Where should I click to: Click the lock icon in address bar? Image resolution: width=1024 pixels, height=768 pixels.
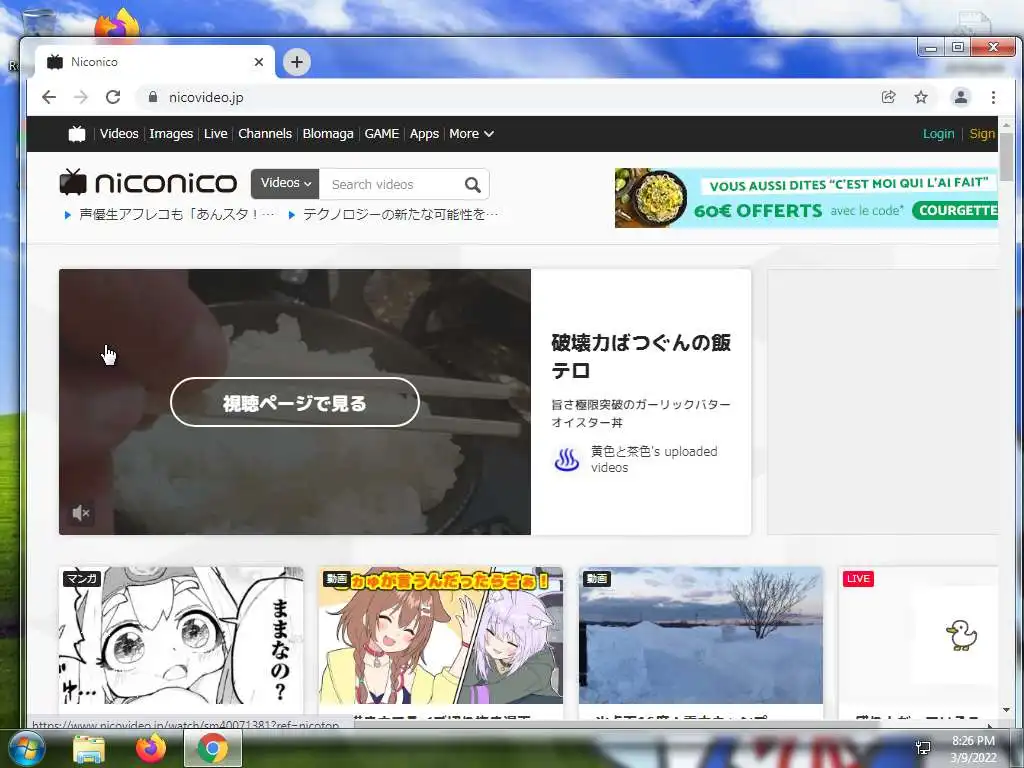click(153, 97)
